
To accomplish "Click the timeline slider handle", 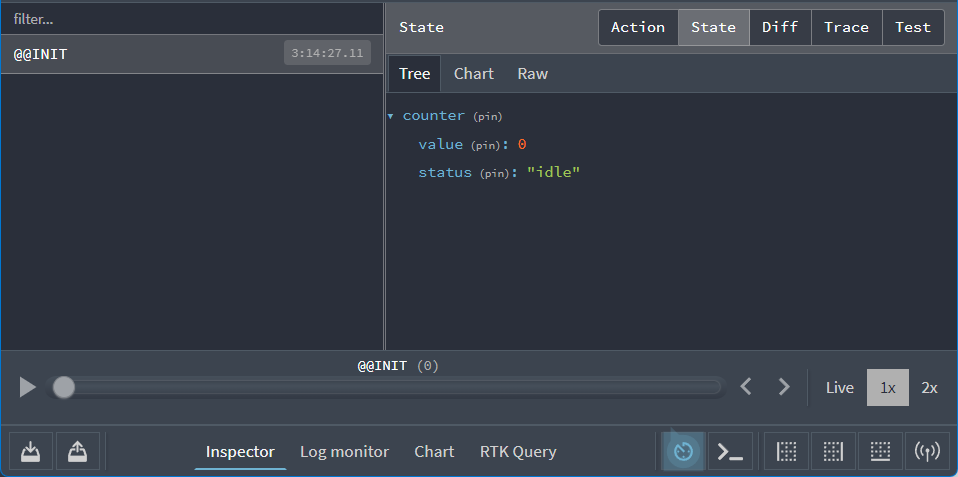I will click(x=63, y=387).
